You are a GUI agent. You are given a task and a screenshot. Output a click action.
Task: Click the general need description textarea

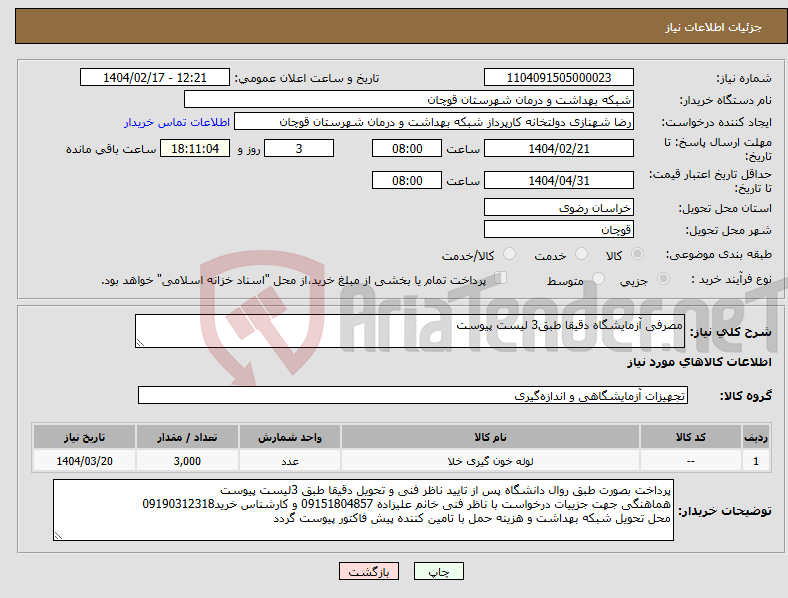coord(410,331)
